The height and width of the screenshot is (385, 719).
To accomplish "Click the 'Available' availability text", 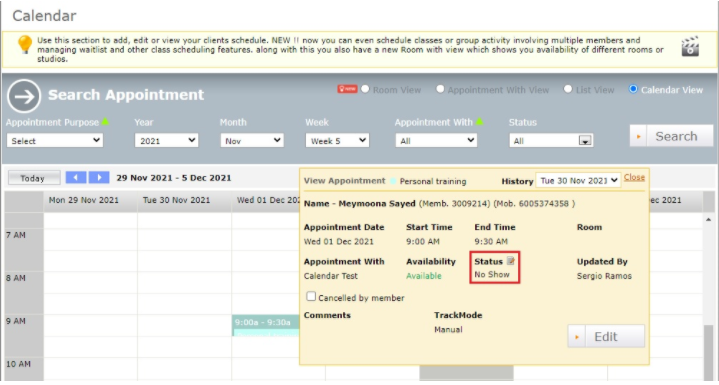I will pyautogui.click(x=424, y=276).
